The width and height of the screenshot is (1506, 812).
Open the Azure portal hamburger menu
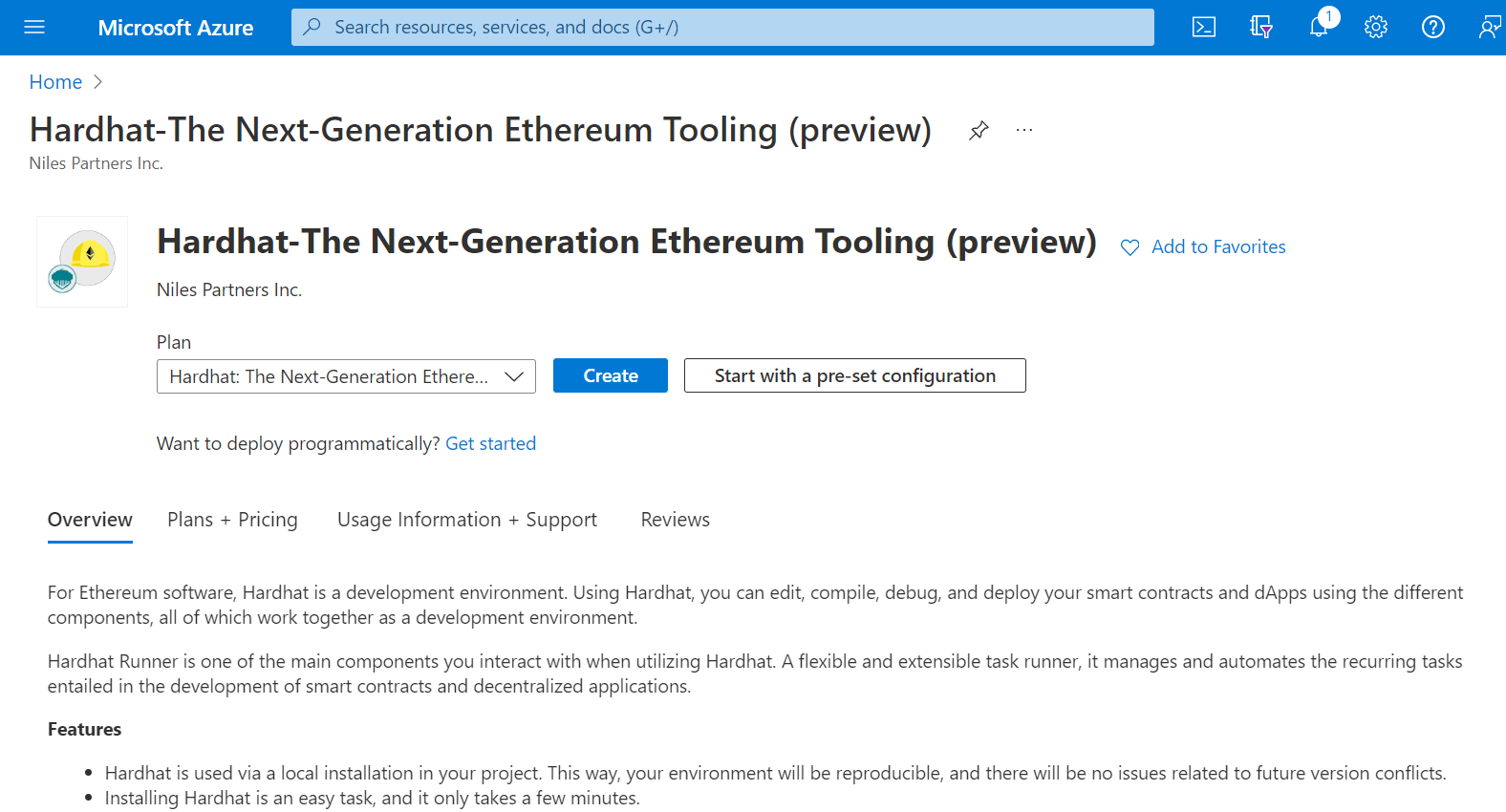[34, 27]
